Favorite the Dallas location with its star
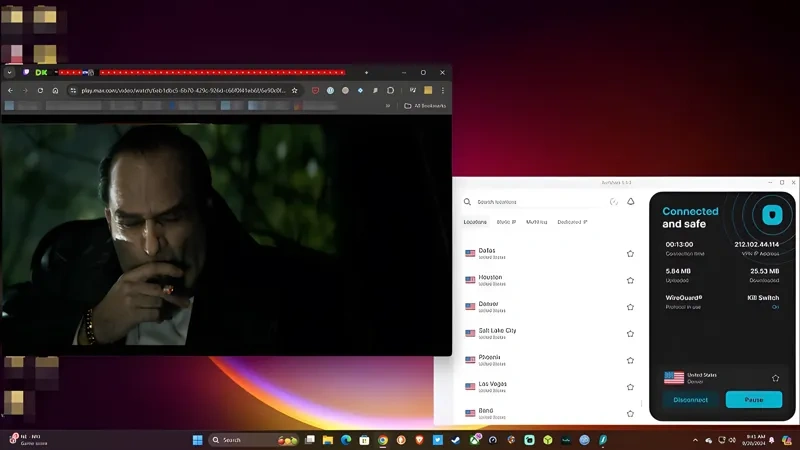 coord(630,254)
